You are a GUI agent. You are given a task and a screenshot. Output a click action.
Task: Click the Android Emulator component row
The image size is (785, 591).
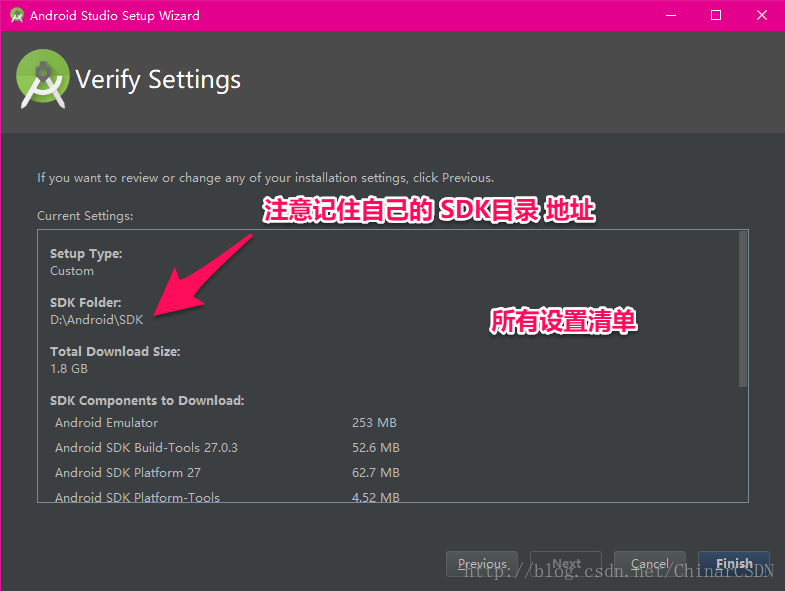[227, 423]
